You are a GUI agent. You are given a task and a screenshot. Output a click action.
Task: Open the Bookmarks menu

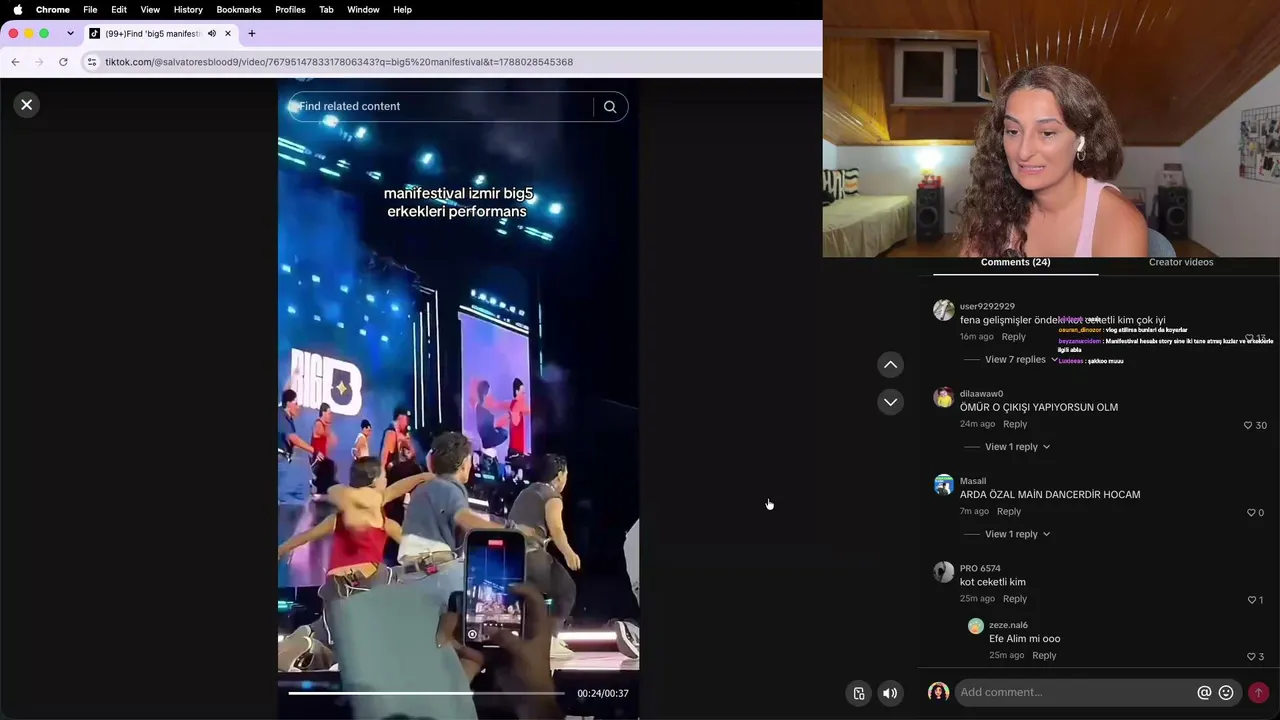click(239, 9)
